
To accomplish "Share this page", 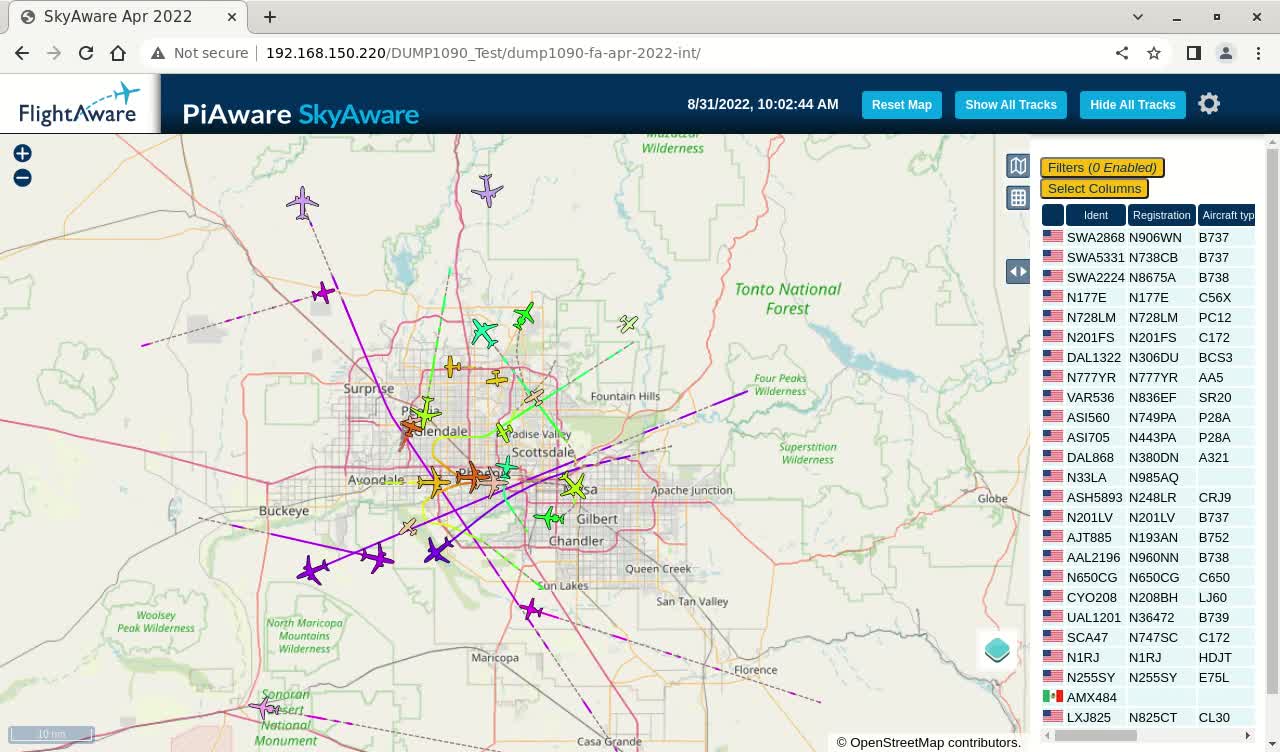I will click(1122, 53).
